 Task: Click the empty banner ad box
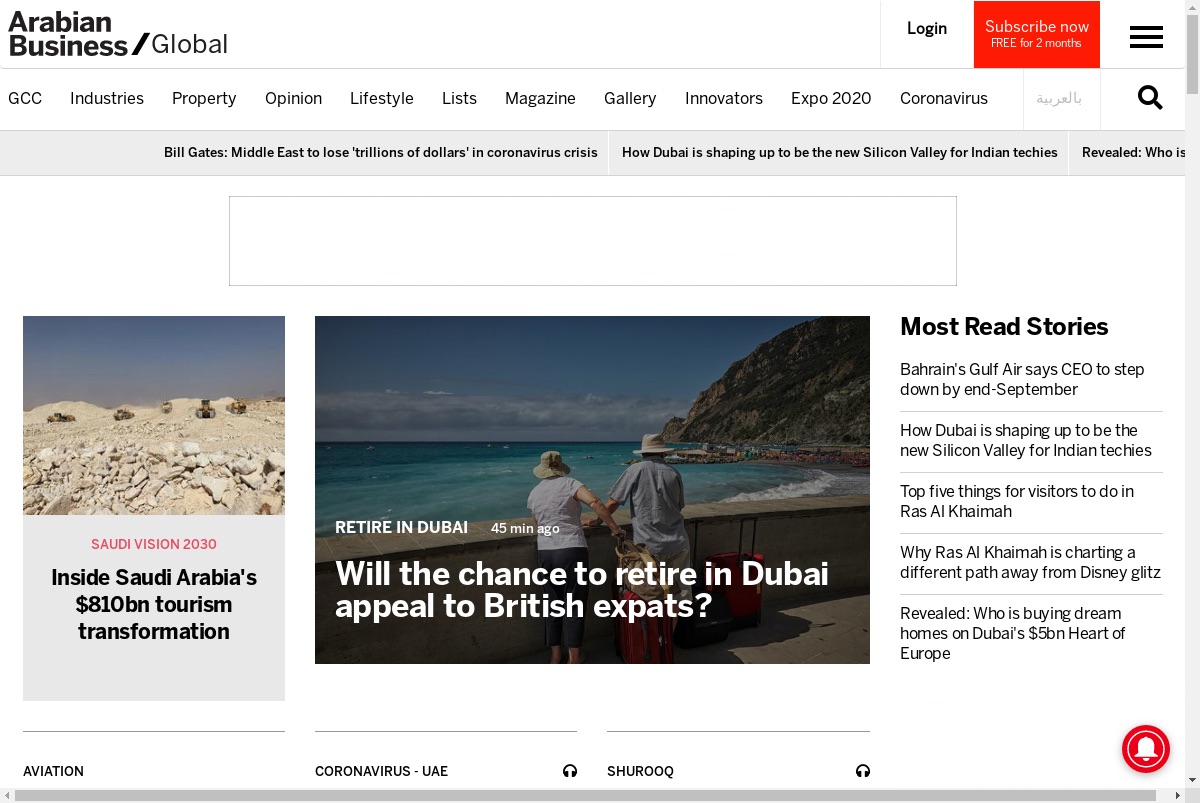593,241
